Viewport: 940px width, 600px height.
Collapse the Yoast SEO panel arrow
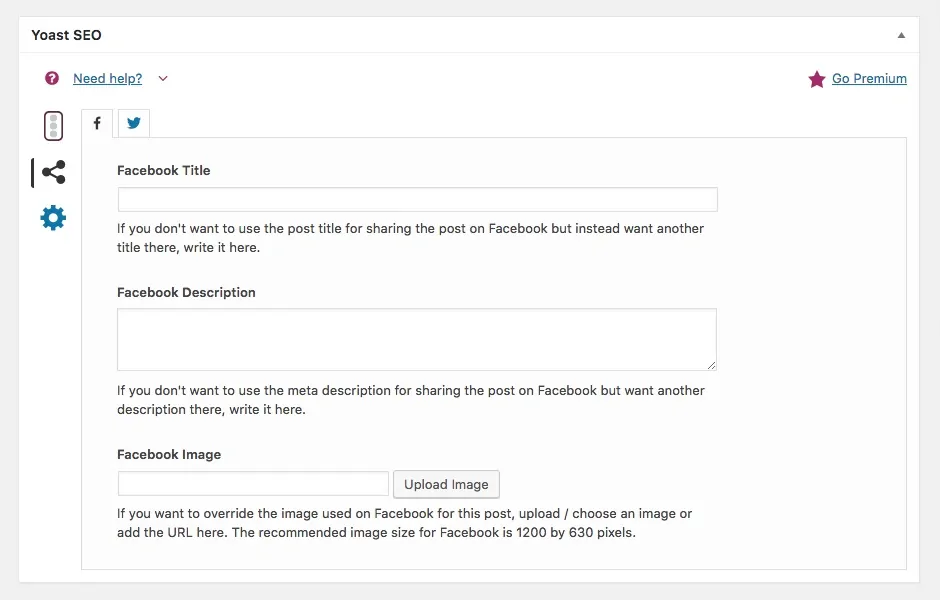click(901, 35)
